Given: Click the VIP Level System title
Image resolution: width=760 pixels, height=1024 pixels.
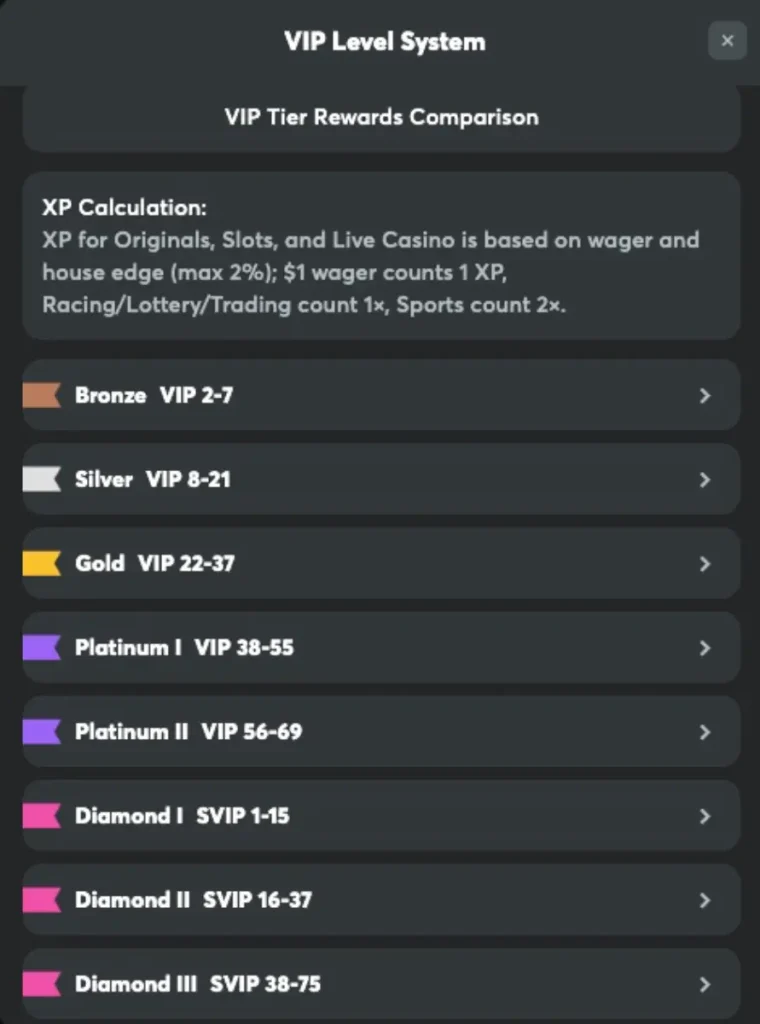Looking at the screenshot, I should tap(384, 41).
